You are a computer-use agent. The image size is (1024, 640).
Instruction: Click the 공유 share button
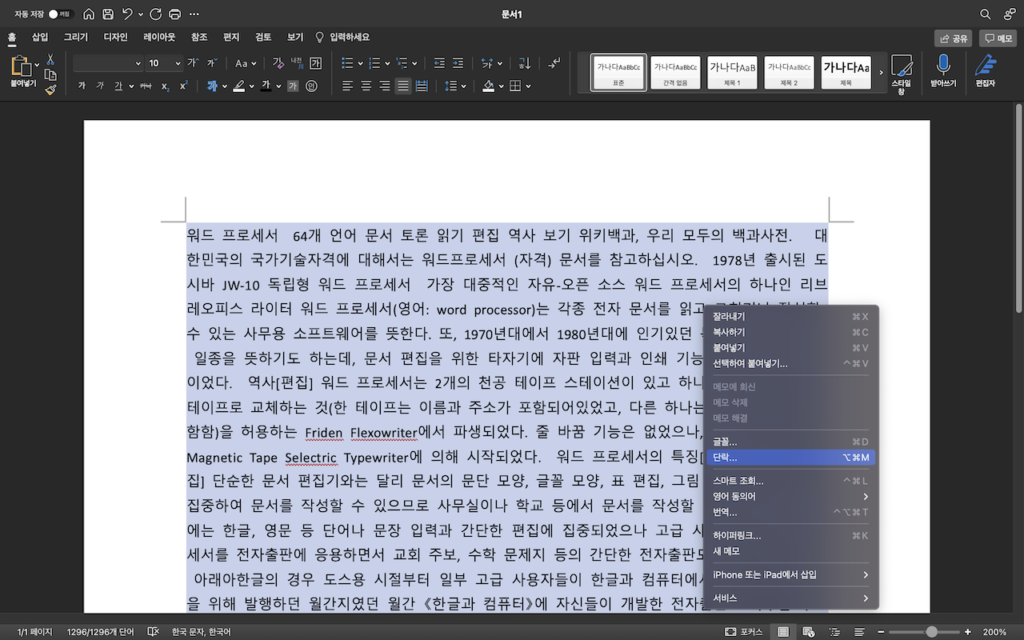(x=953, y=39)
